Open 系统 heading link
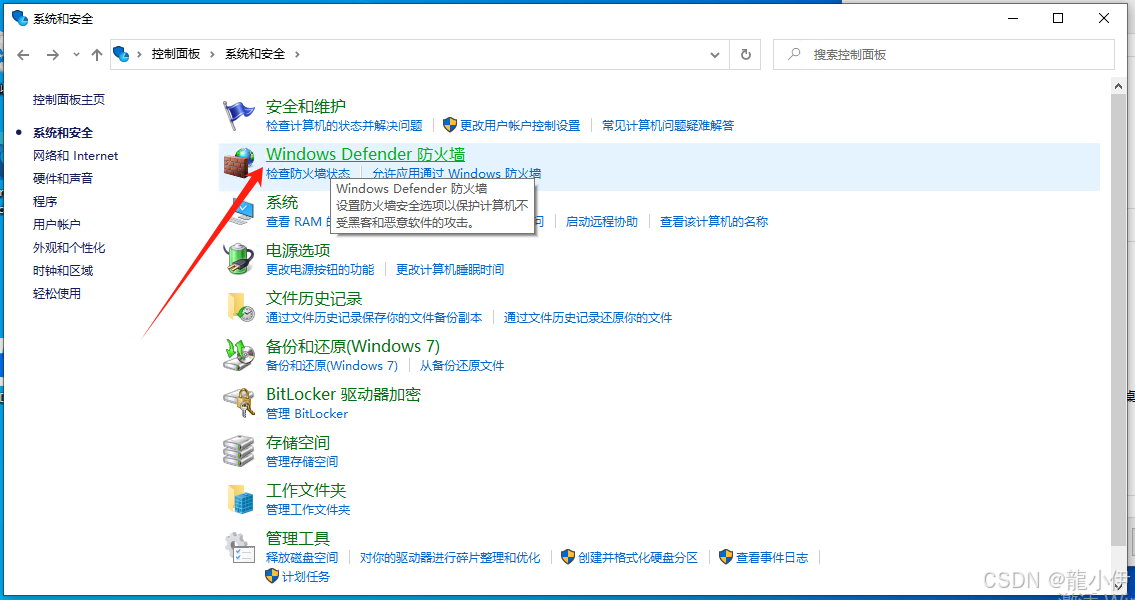This screenshot has width=1135, height=600. [x=282, y=203]
